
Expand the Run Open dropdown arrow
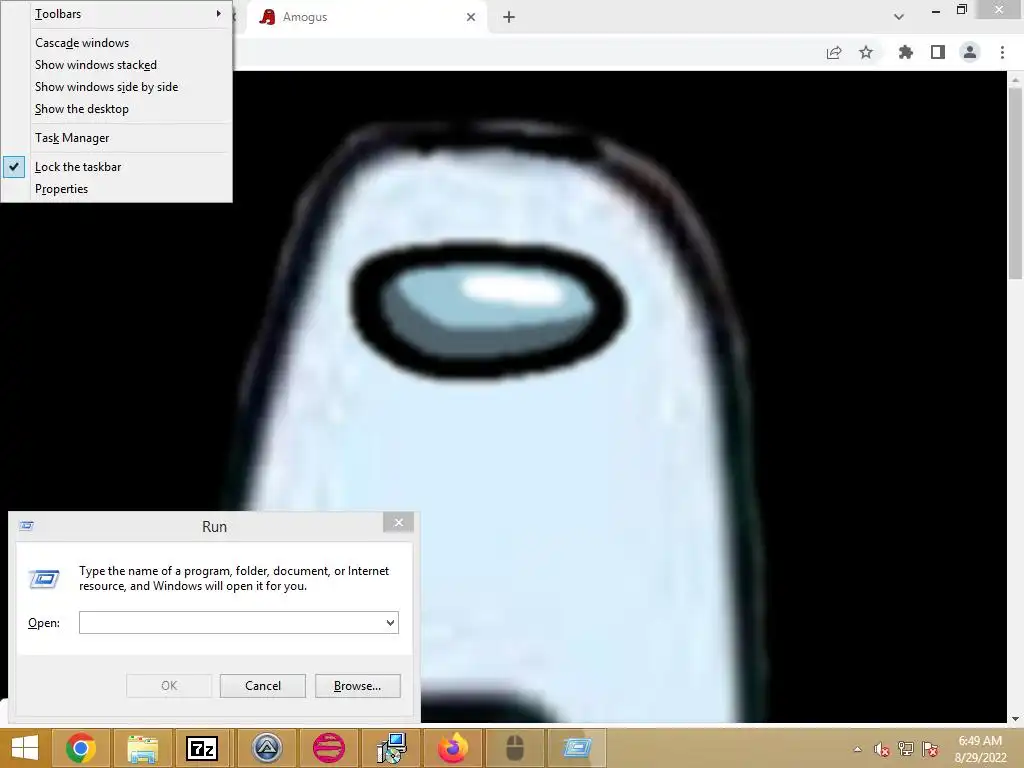tap(391, 622)
